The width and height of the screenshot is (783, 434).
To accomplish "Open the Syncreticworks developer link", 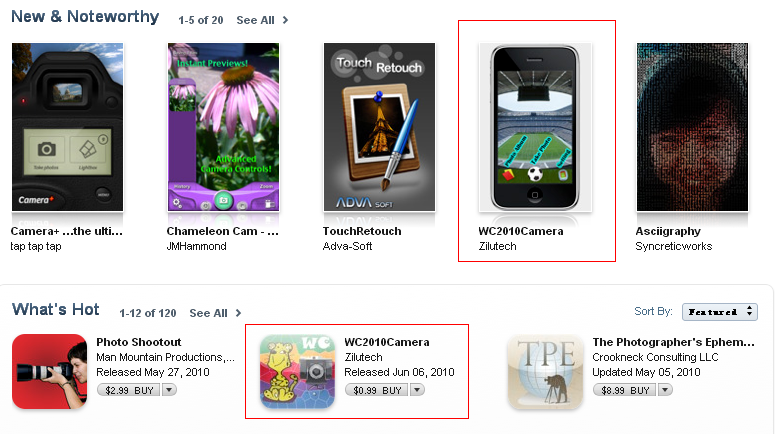I will point(674,246).
